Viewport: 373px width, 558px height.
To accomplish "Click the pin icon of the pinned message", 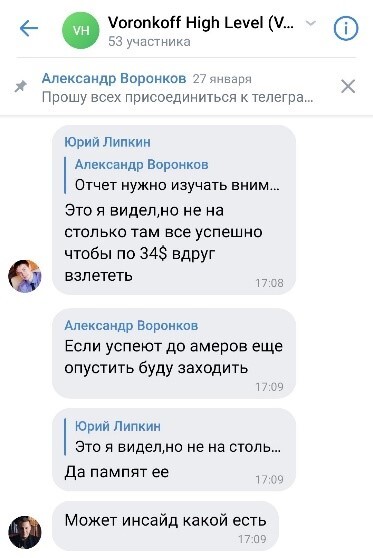I will click(21, 86).
